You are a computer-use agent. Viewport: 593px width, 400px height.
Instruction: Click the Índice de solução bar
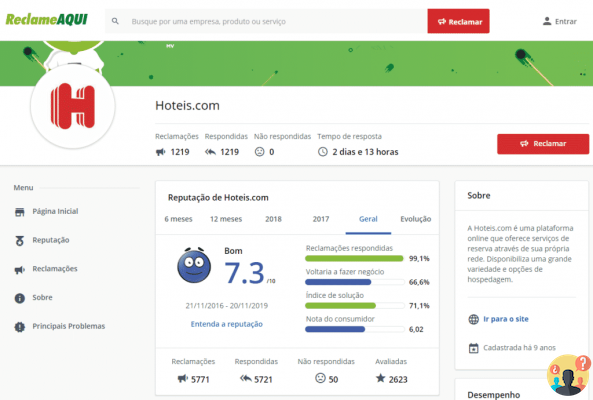354,305
